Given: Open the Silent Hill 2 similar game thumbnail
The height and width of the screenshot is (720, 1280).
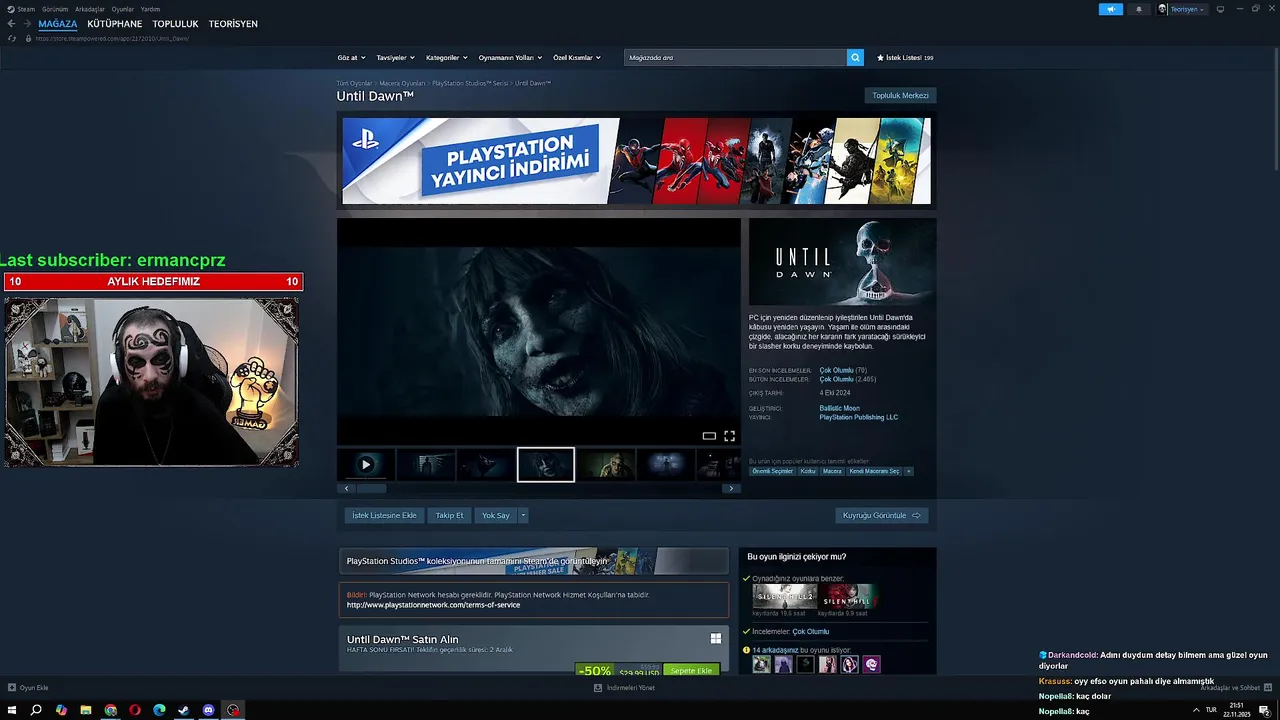Looking at the screenshot, I should click(x=783, y=597).
